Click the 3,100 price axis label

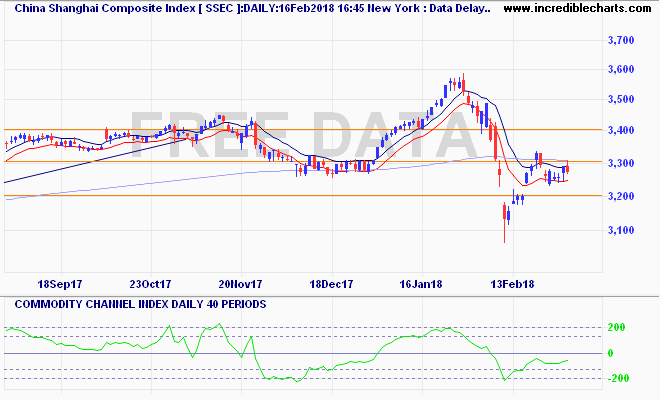pos(621,231)
